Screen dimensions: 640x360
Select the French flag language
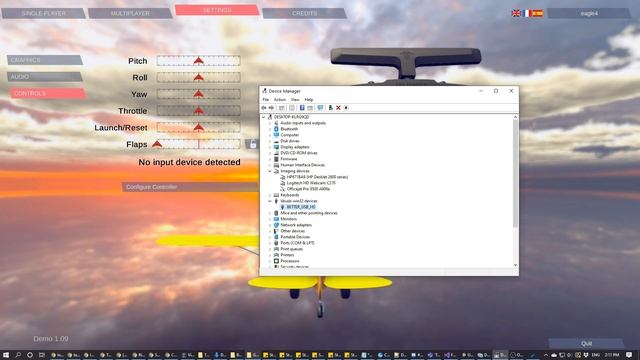527,13
